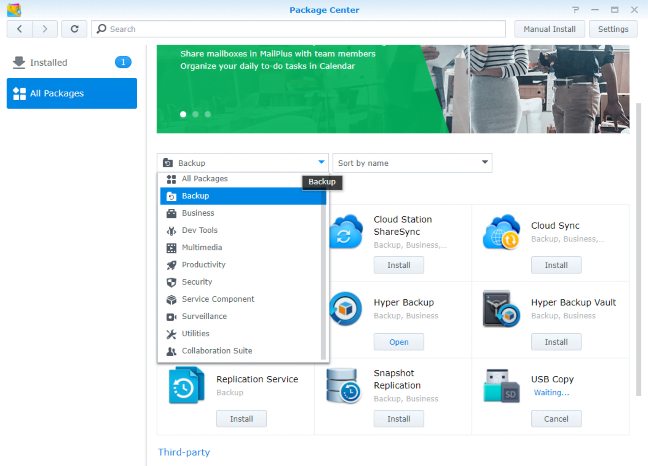648x466 pixels.
Task: Click the Manual Install button
Action: pos(549,29)
